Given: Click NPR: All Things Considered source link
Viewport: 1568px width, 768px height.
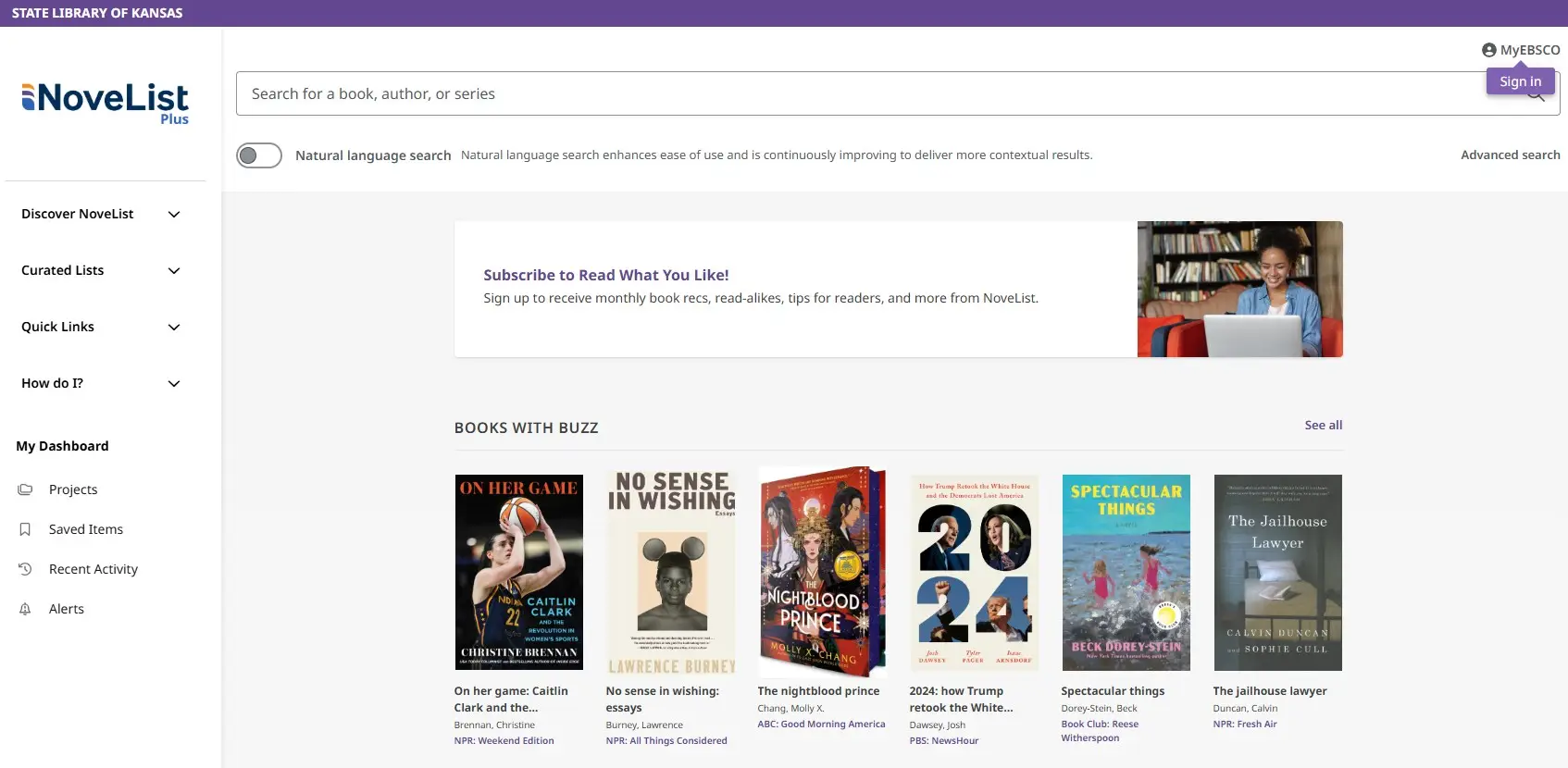Looking at the screenshot, I should pos(666,740).
